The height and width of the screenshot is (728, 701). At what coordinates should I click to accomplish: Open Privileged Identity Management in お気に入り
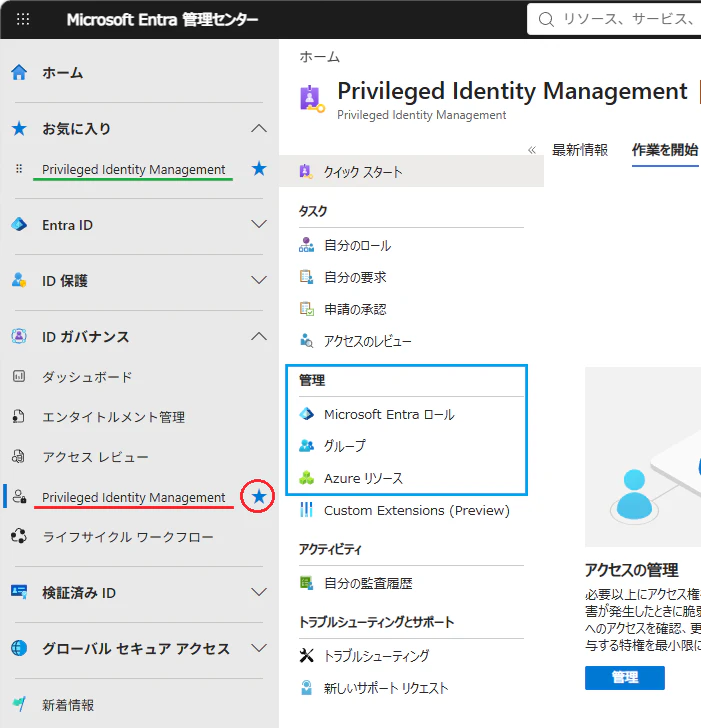(x=134, y=169)
